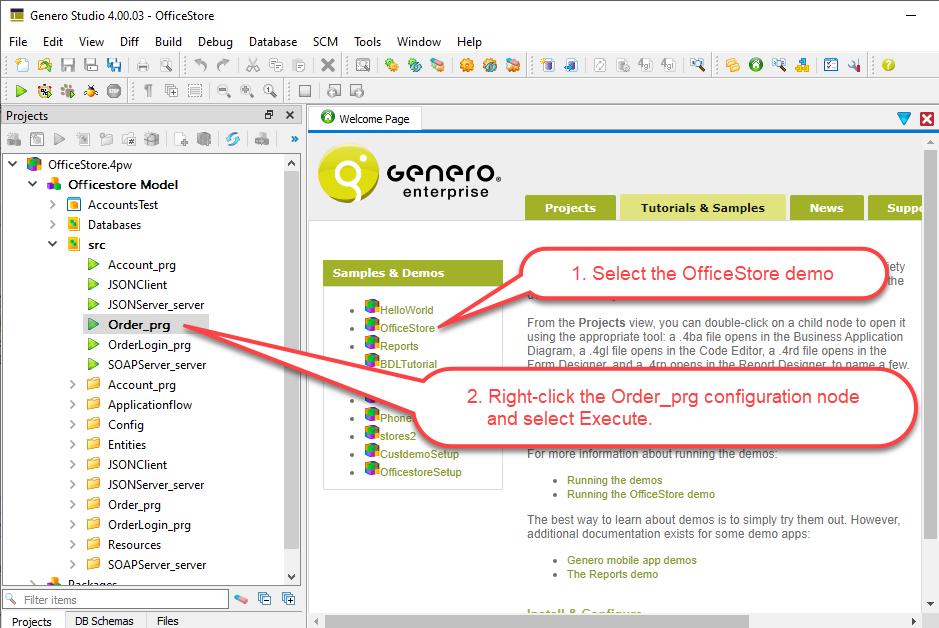Open the Print toolbar icon

point(141,64)
